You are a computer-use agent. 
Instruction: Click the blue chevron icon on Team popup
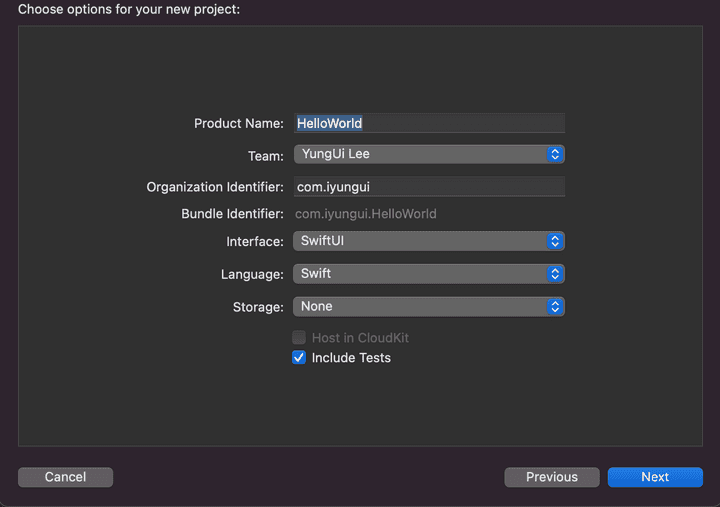[x=556, y=154]
